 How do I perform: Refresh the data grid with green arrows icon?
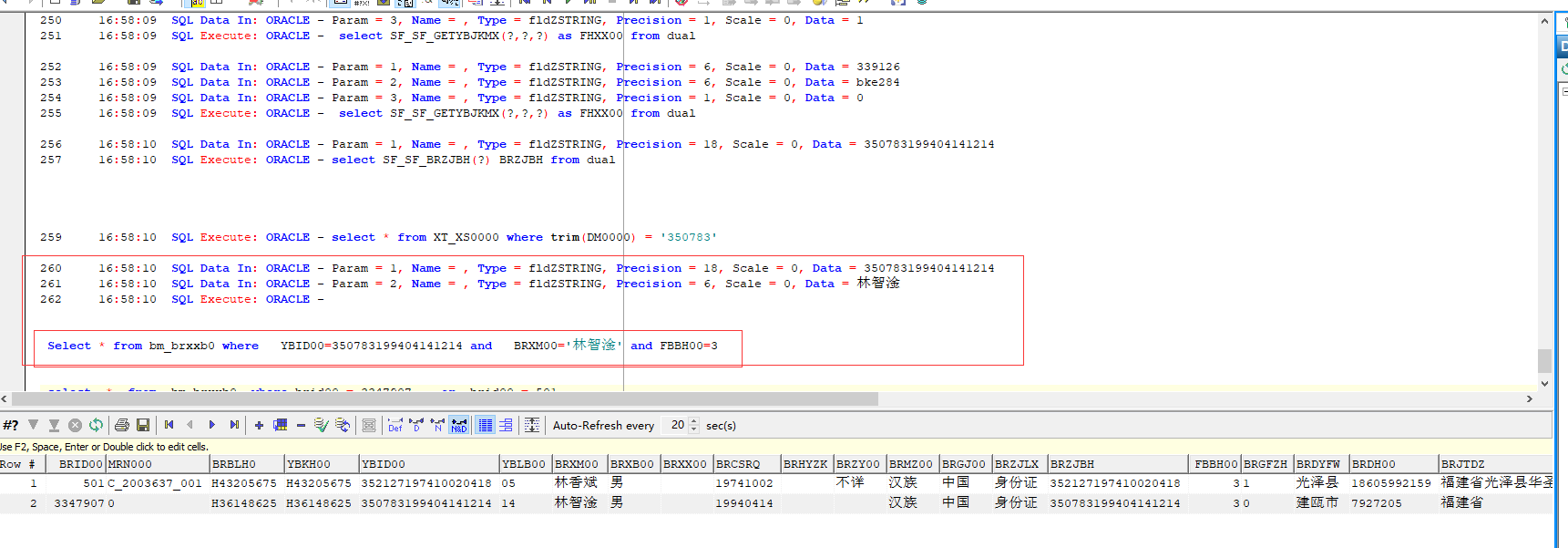click(x=96, y=425)
